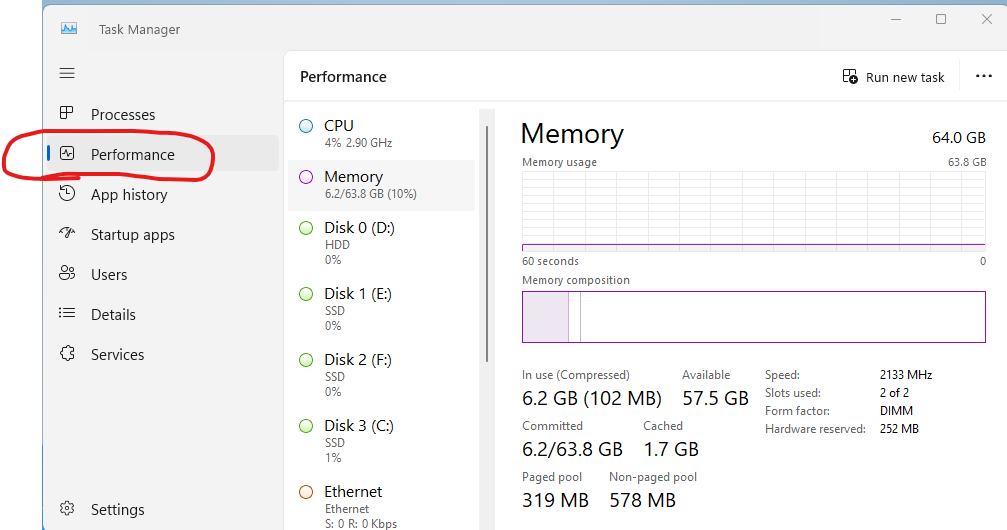
Task: Select the CPU resource entry
Action: [381, 133]
